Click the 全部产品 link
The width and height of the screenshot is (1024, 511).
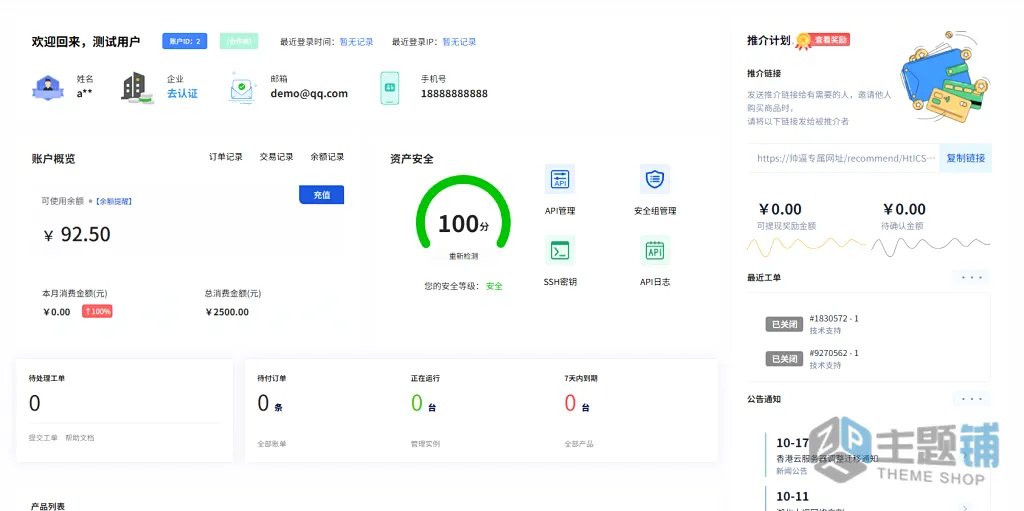[579, 444]
